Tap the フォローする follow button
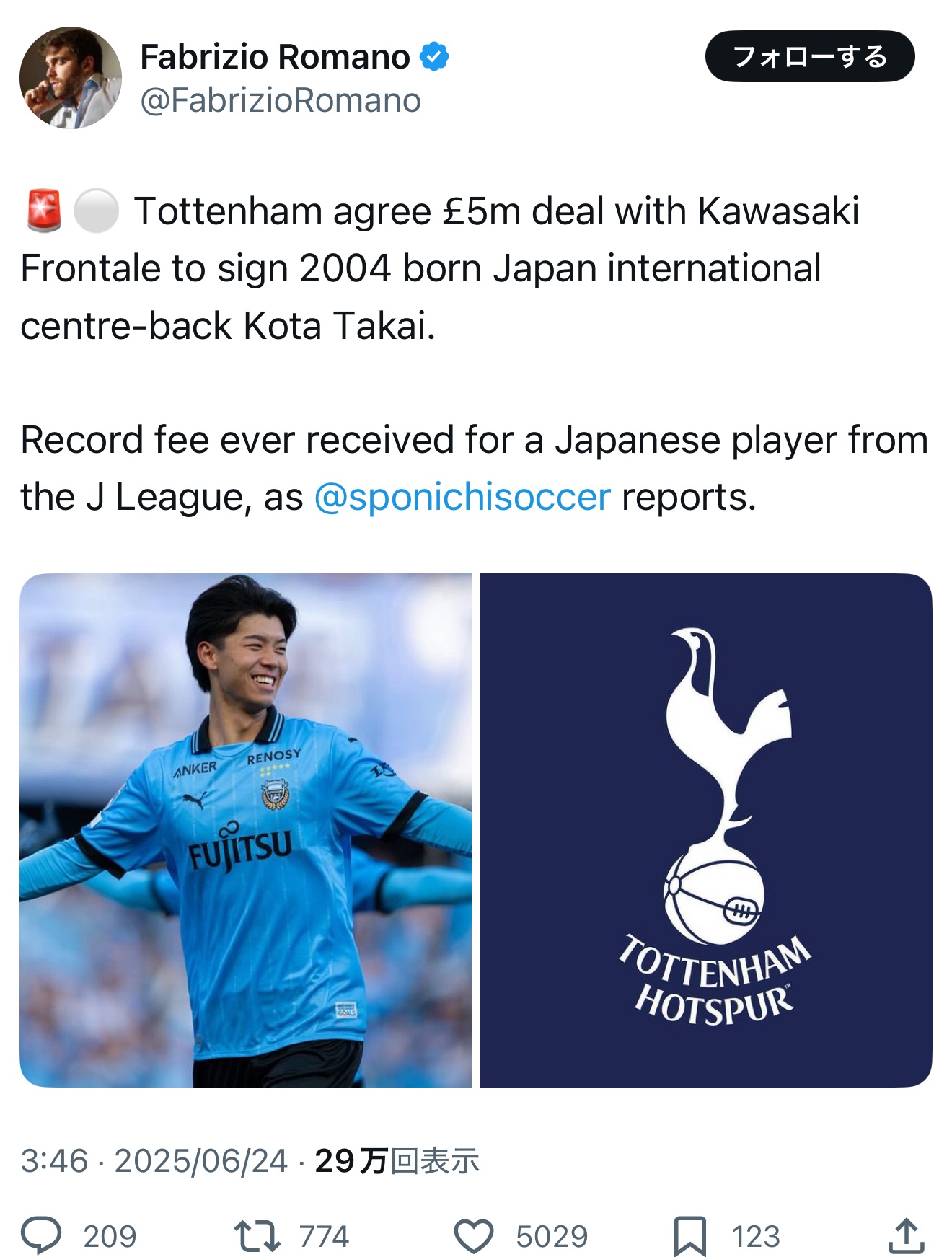The height and width of the screenshot is (1257, 952). [x=810, y=56]
